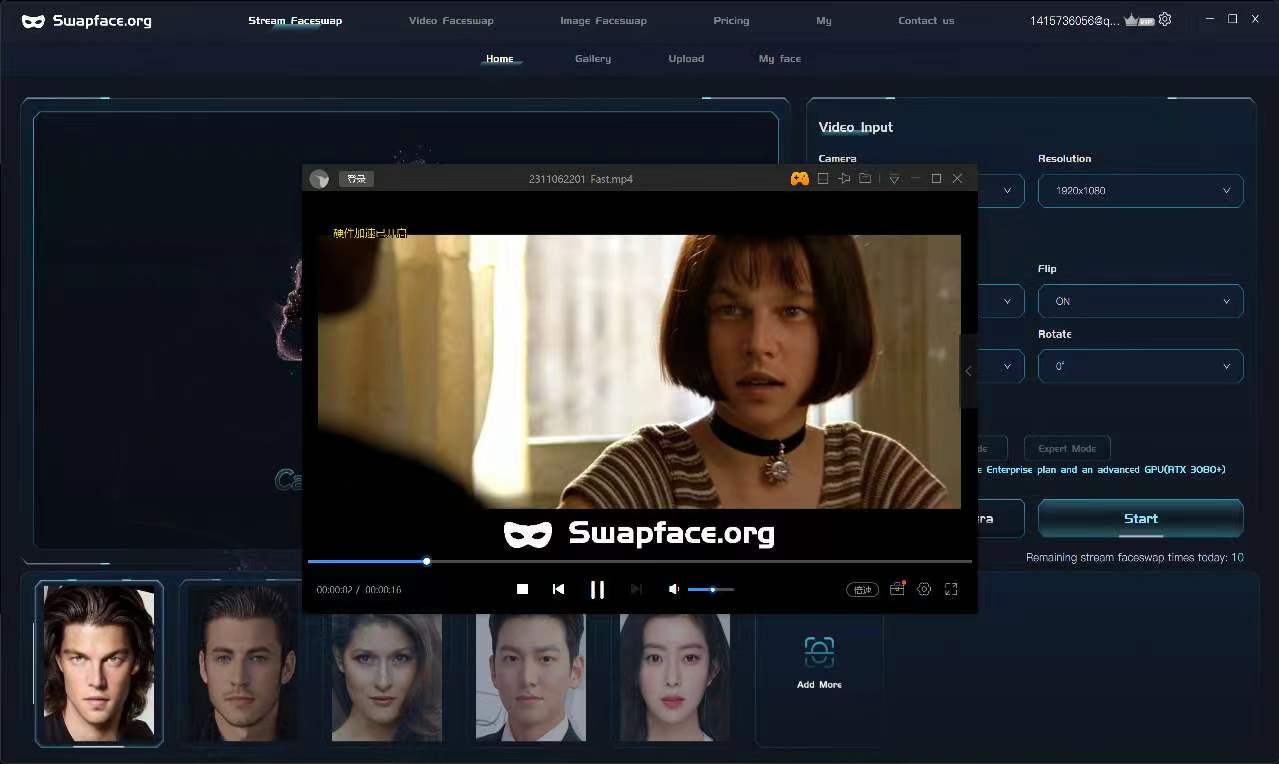Maximize the Swapface application window
This screenshot has height=764, width=1279.
click(1232, 19)
